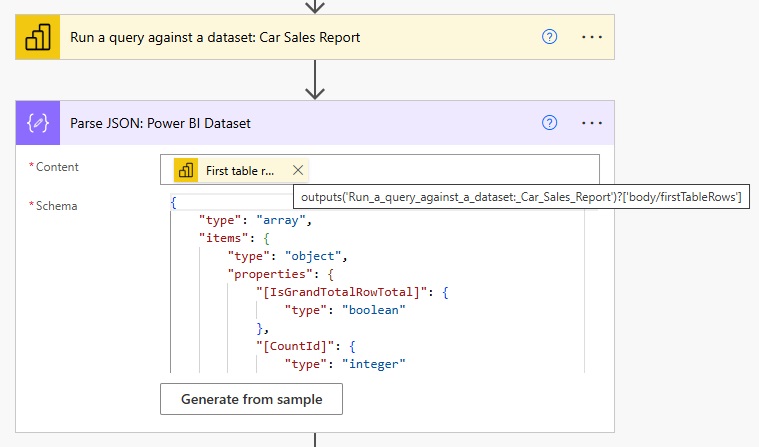The width and height of the screenshot is (759, 447).
Task: Click the outputs expression tooltip text
Action: coord(521,197)
